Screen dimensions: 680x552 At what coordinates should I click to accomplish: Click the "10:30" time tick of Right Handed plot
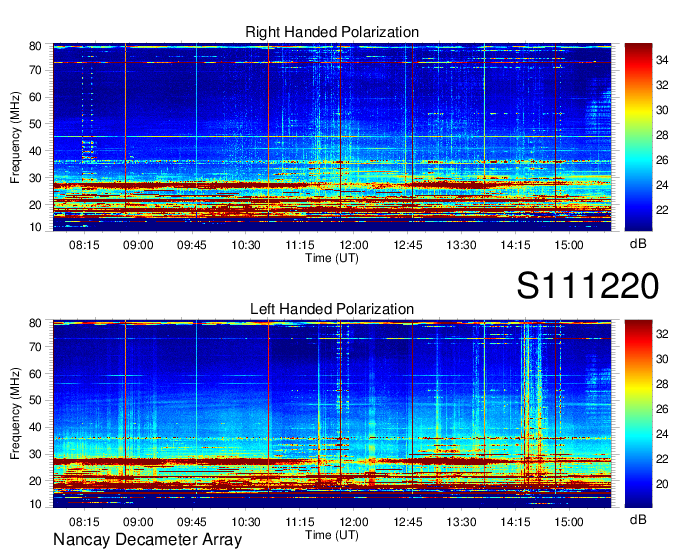[246, 245]
